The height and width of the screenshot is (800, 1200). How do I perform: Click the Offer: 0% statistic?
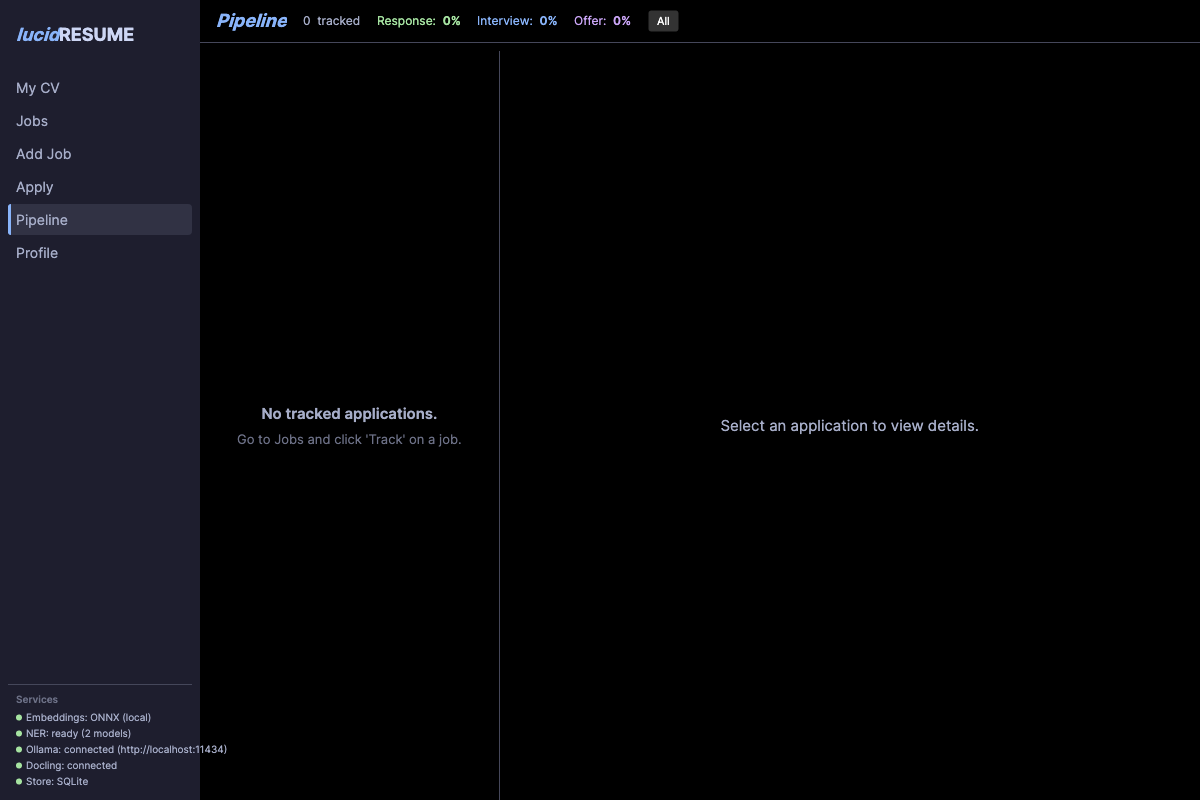pos(602,21)
